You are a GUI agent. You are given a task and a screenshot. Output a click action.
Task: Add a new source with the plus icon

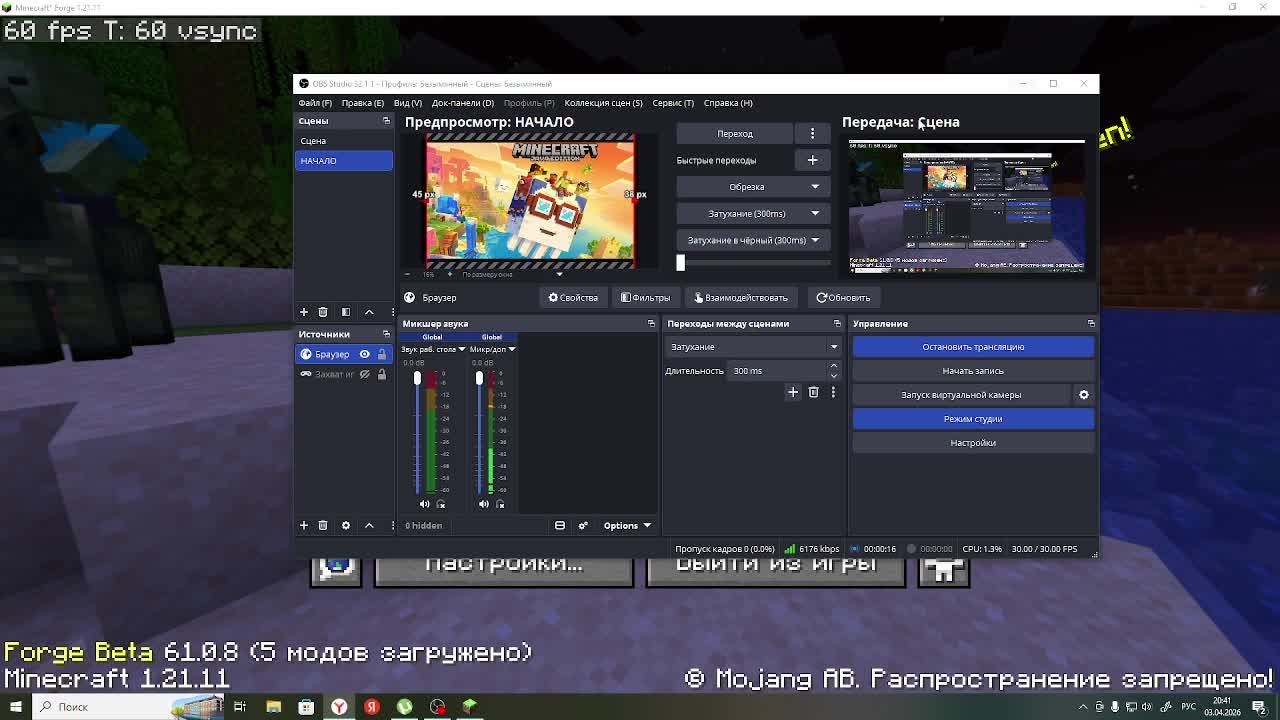tap(304, 525)
